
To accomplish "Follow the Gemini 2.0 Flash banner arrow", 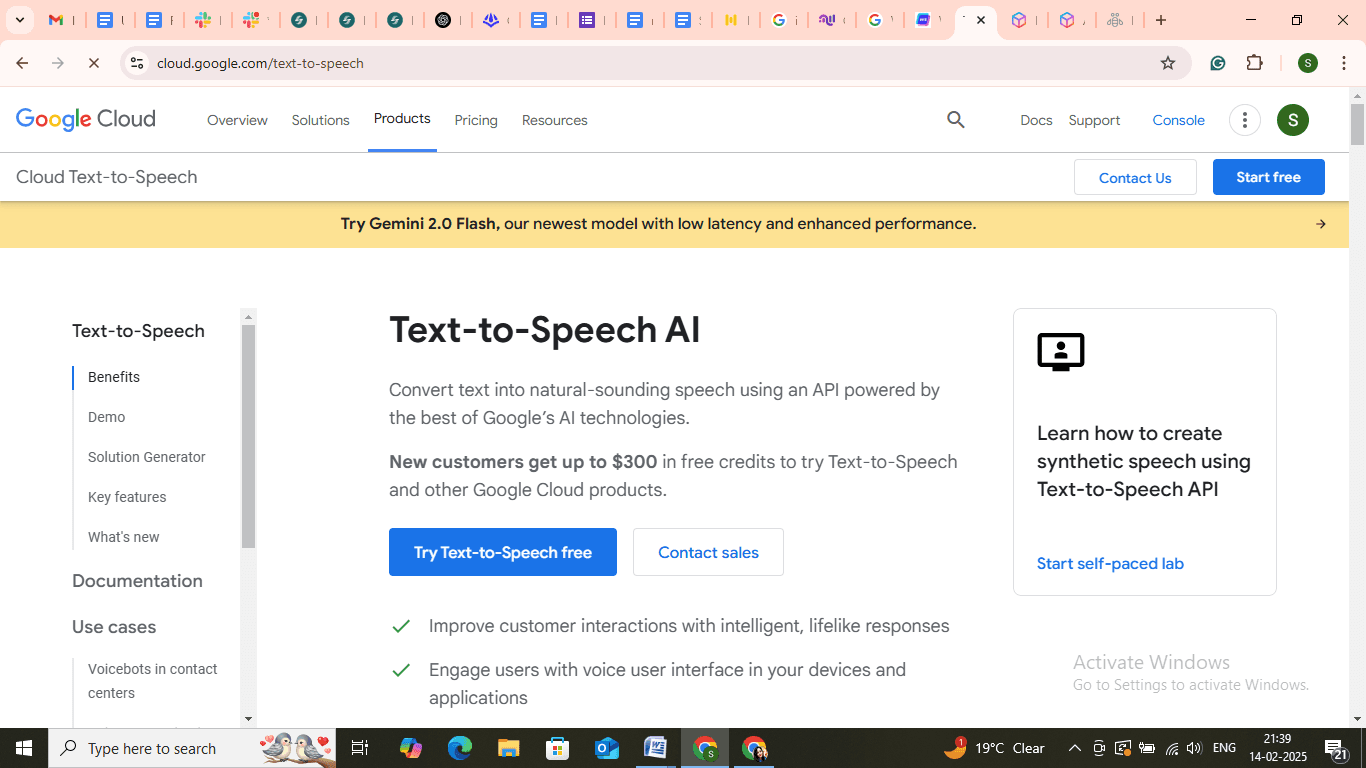I will click(1321, 224).
